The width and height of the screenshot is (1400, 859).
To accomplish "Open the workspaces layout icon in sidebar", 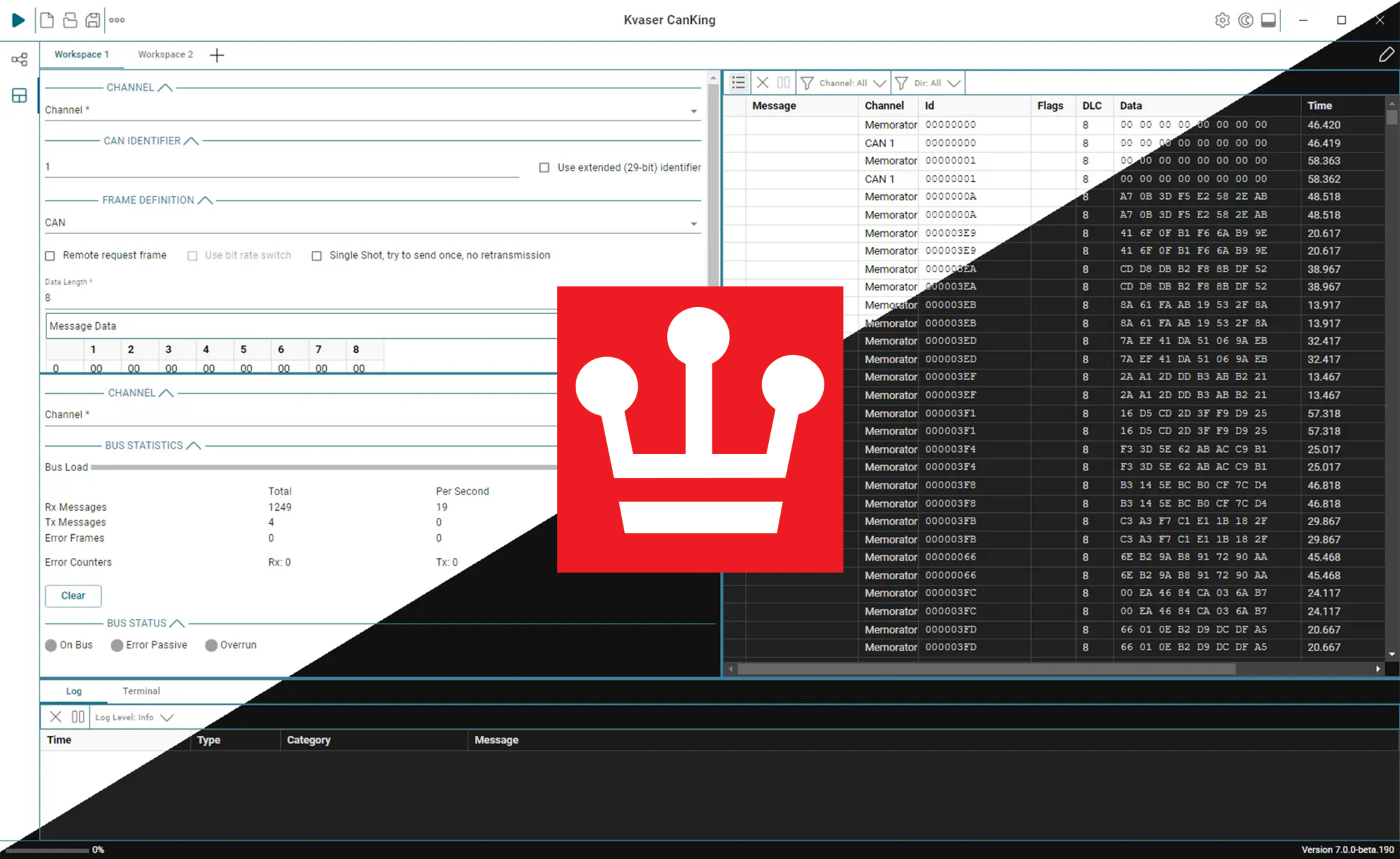I will click(19, 95).
